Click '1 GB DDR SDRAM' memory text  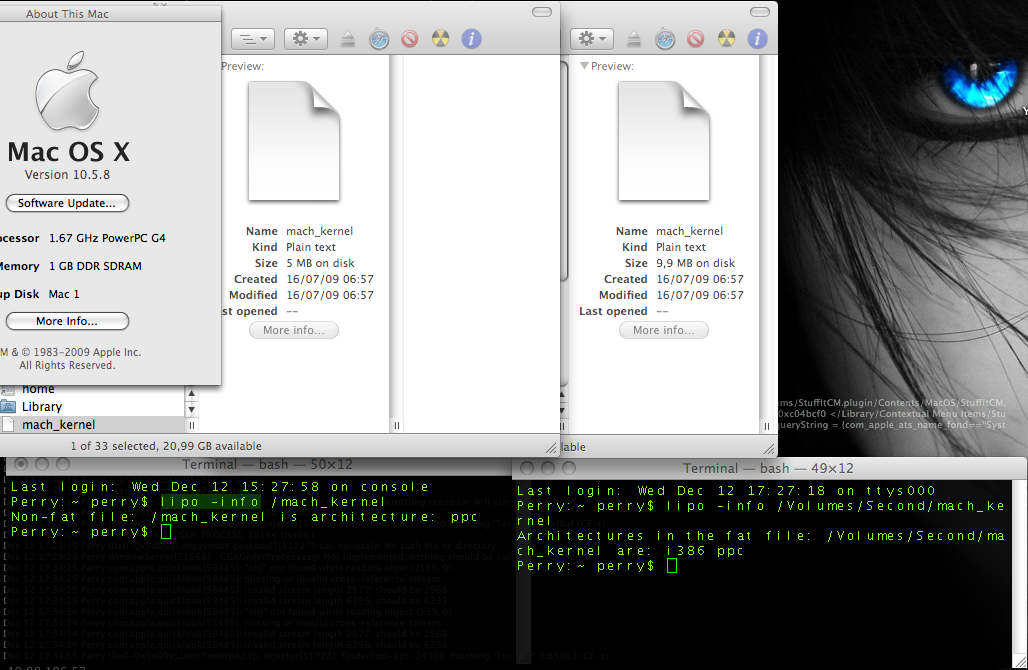click(x=95, y=266)
